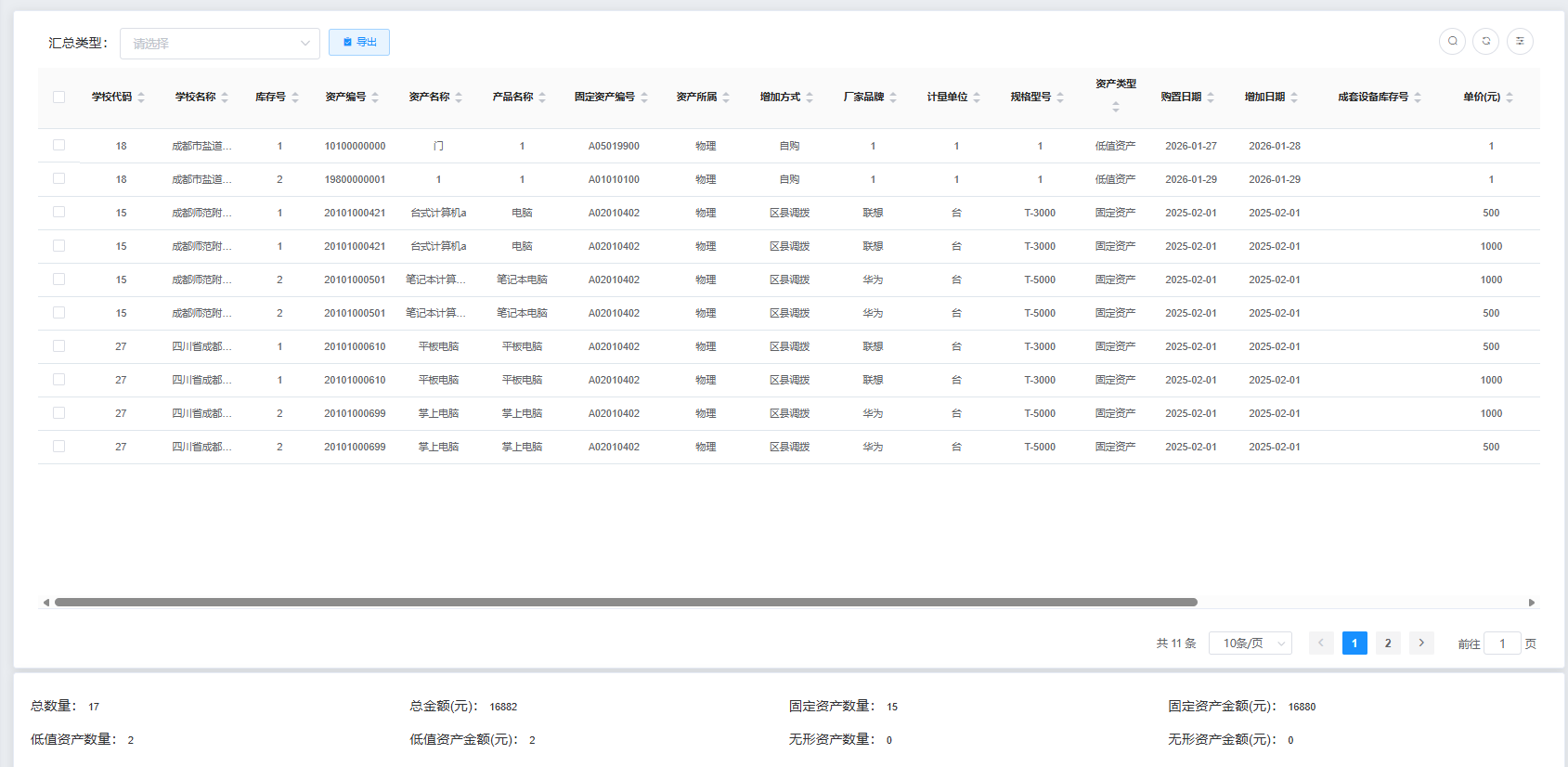1568x767 pixels.
Task: Click the horizontal table scrollbar
Action: [626, 603]
